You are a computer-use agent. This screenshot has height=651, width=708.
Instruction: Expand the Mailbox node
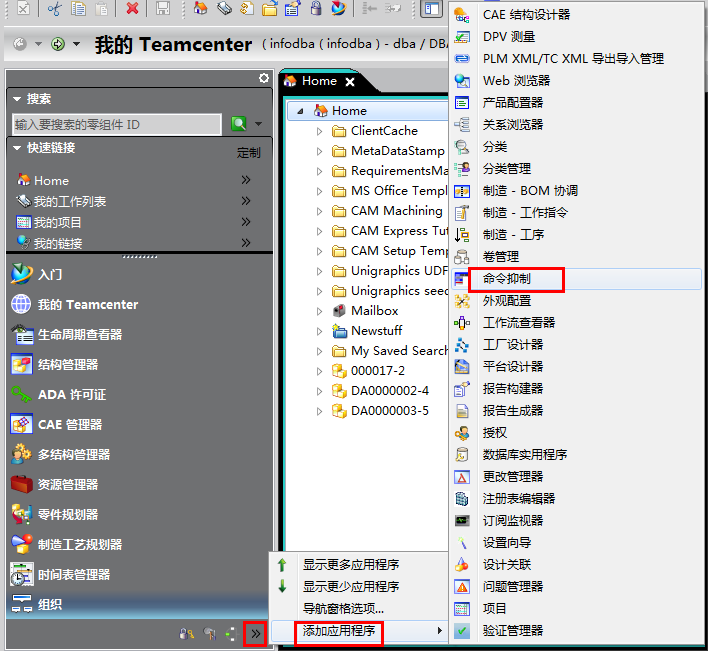[x=319, y=311]
